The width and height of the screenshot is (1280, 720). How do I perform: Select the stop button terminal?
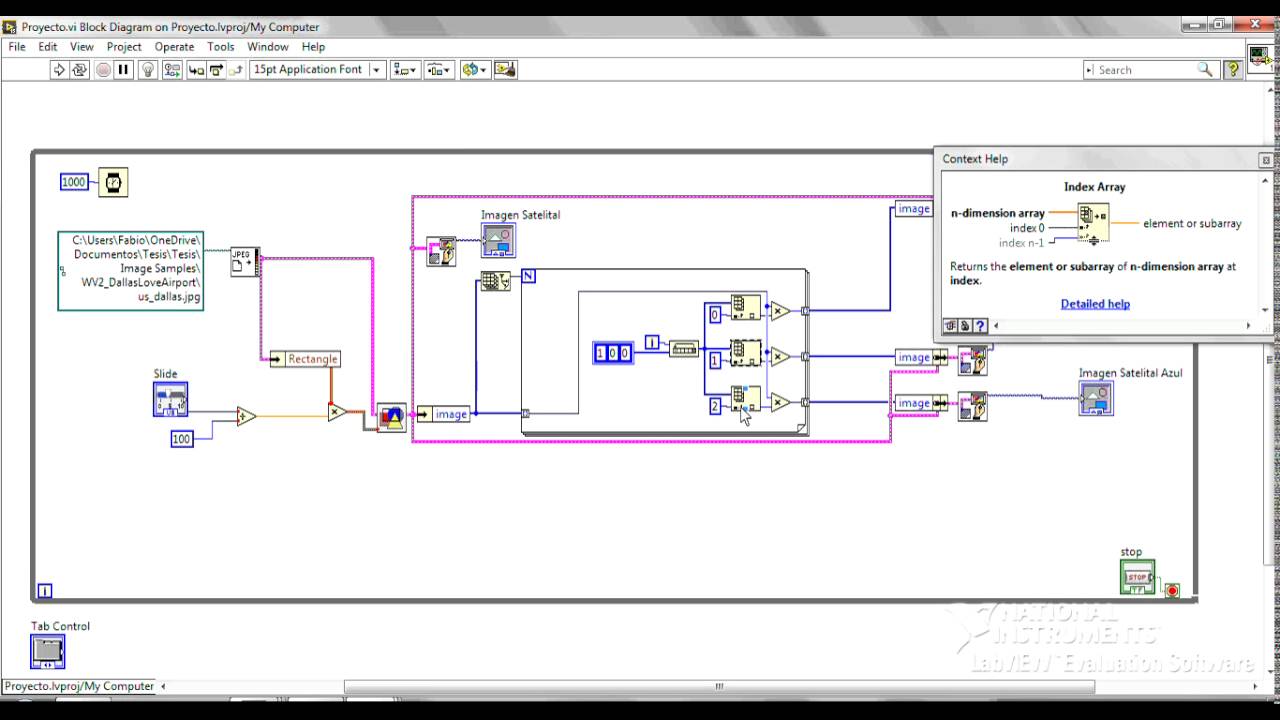pyautogui.click(x=1137, y=577)
